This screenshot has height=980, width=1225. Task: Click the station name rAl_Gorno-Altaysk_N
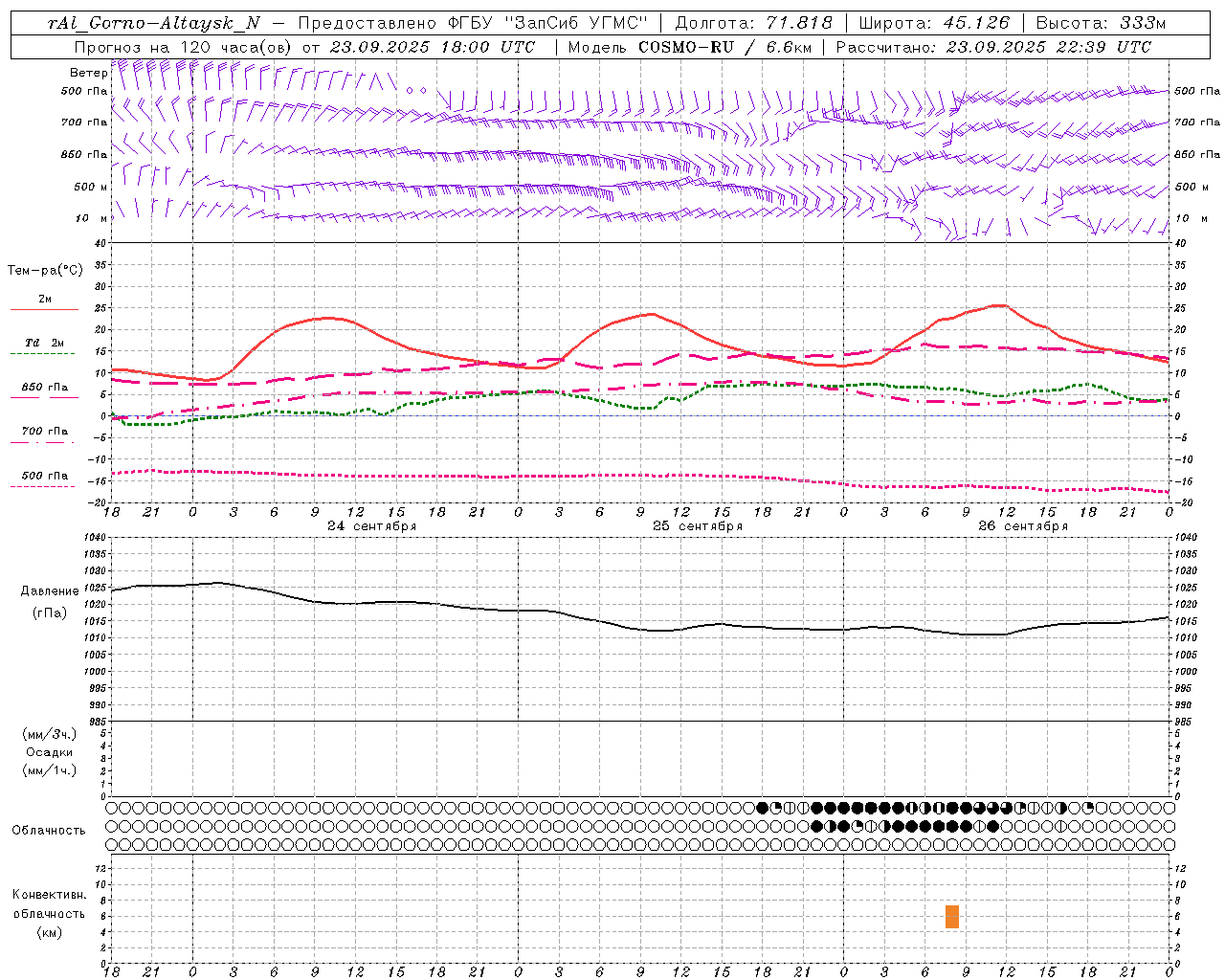153,23
